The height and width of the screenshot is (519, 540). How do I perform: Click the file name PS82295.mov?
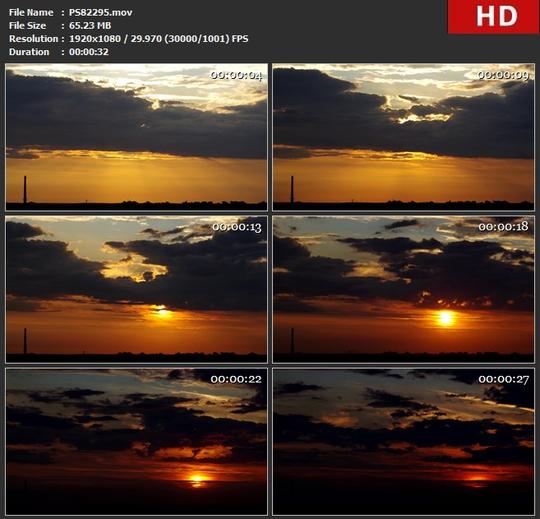(101, 12)
